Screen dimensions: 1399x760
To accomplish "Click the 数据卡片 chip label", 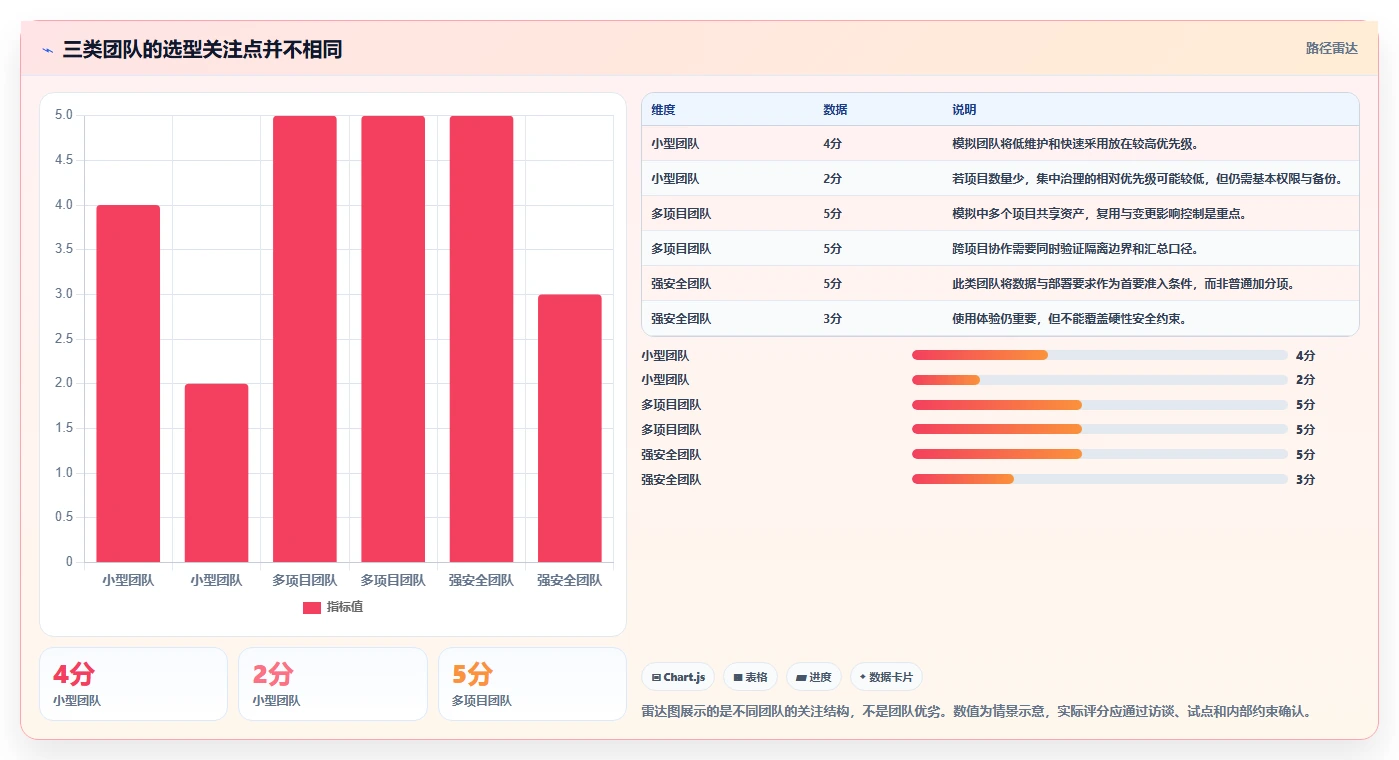I will coord(891,677).
